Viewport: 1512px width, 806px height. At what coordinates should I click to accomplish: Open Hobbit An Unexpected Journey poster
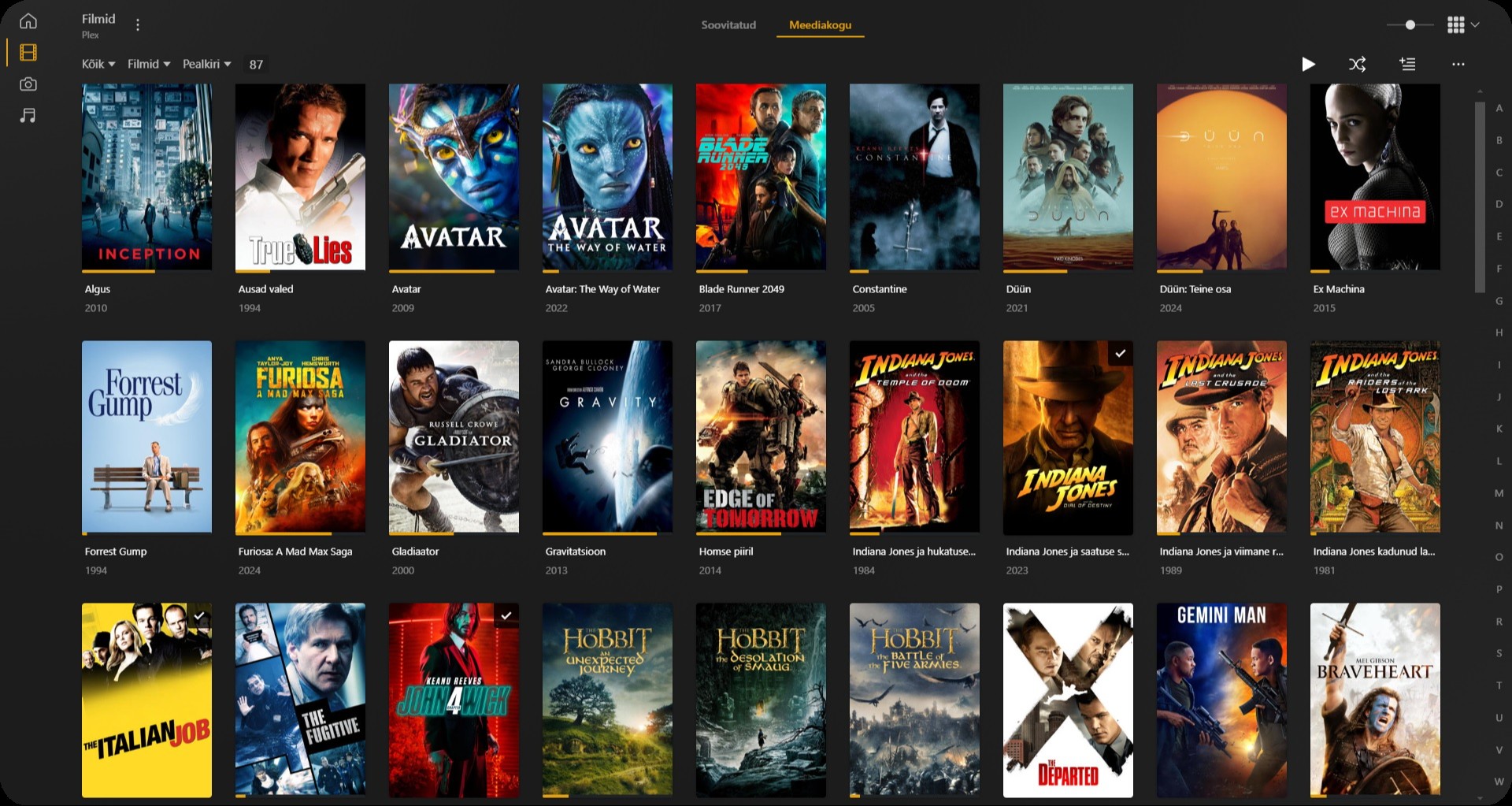(x=607, y=700)
